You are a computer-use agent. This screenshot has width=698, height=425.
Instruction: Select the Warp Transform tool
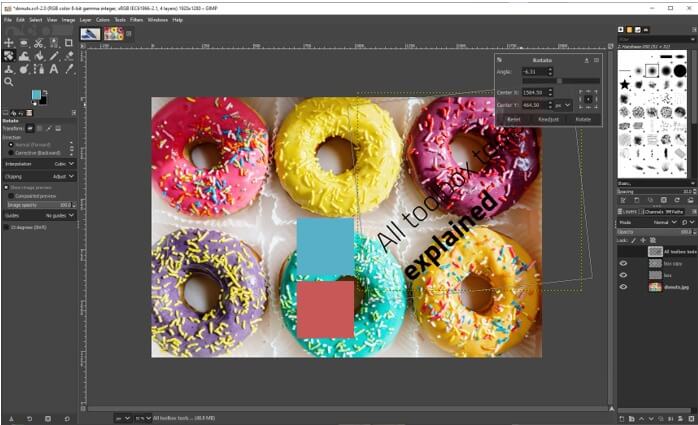tap(24, 56)
